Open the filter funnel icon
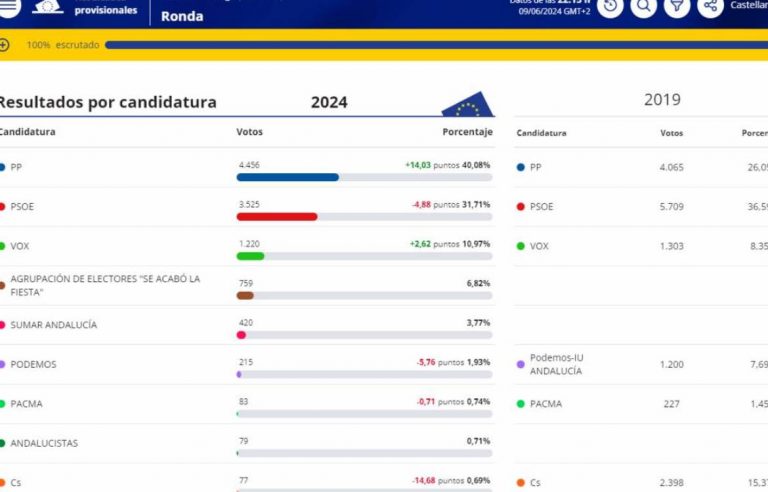This screenshot has height=492, width=768. point(677,6)
